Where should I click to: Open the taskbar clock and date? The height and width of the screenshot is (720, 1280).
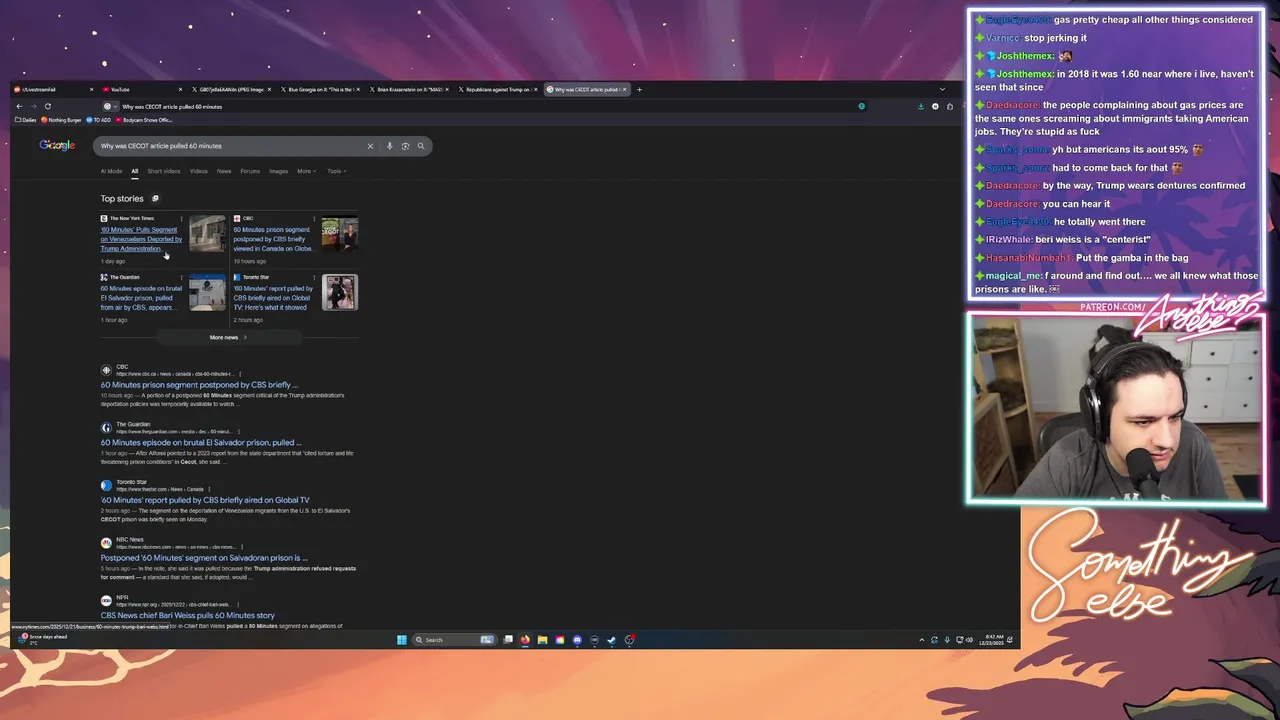991,640
